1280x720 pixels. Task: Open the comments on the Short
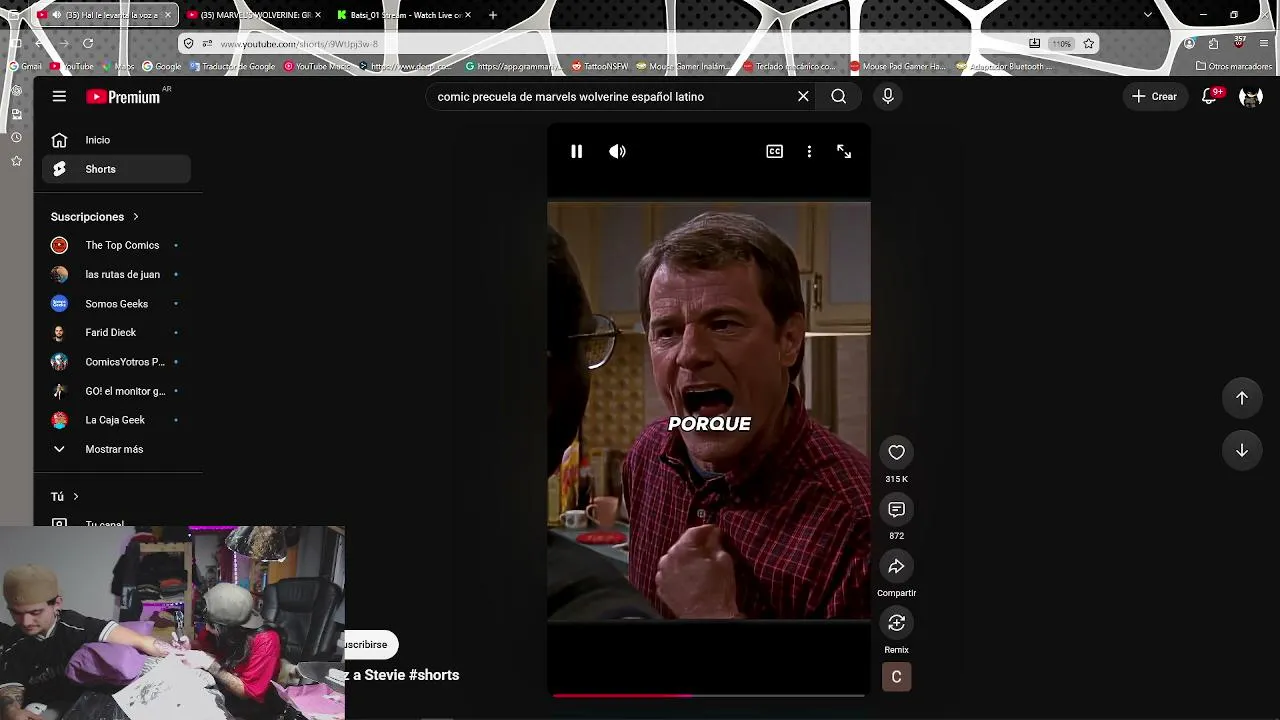(x=896, y=510)
